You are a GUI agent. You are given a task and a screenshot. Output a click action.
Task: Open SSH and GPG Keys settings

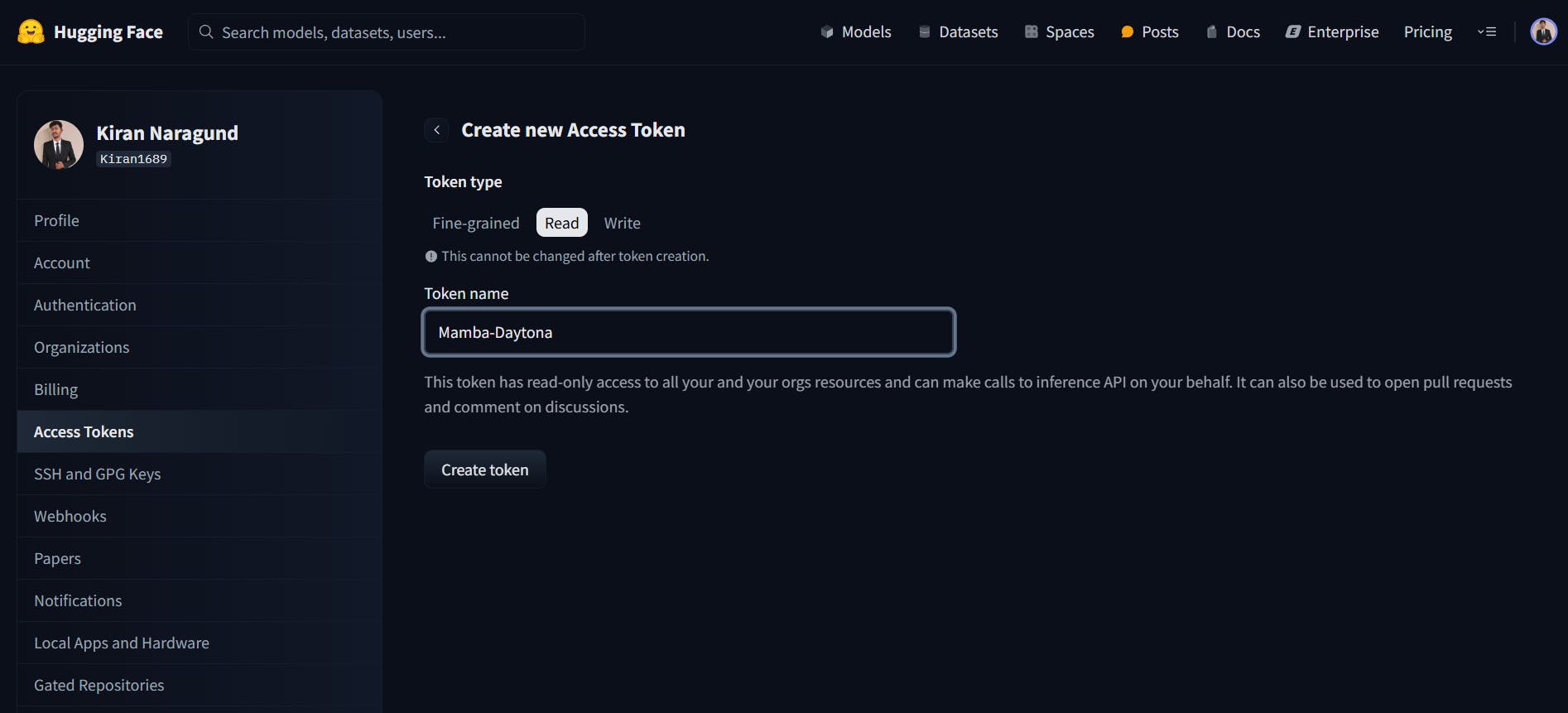pos(200,474)
